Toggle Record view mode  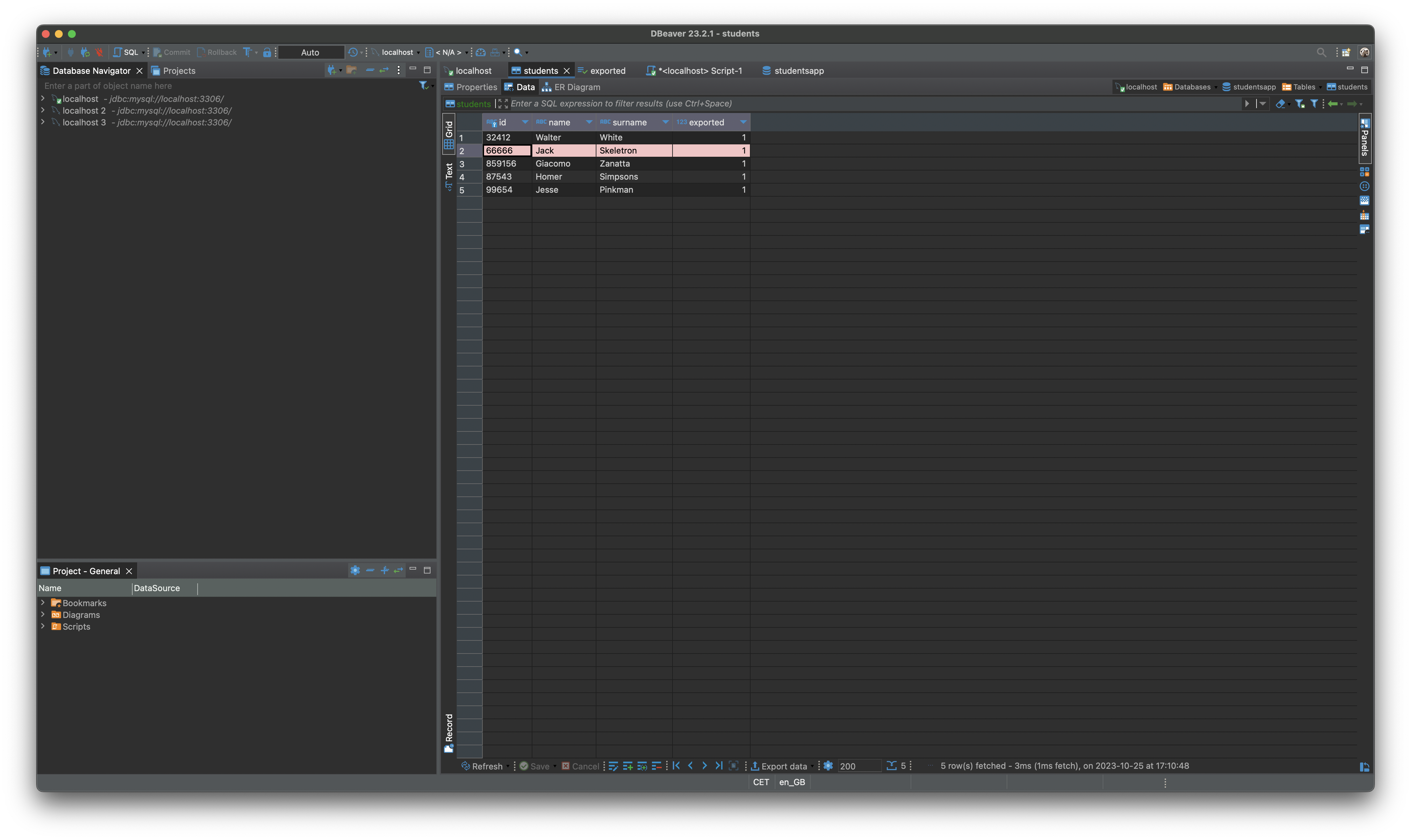(x=449, y=733)
